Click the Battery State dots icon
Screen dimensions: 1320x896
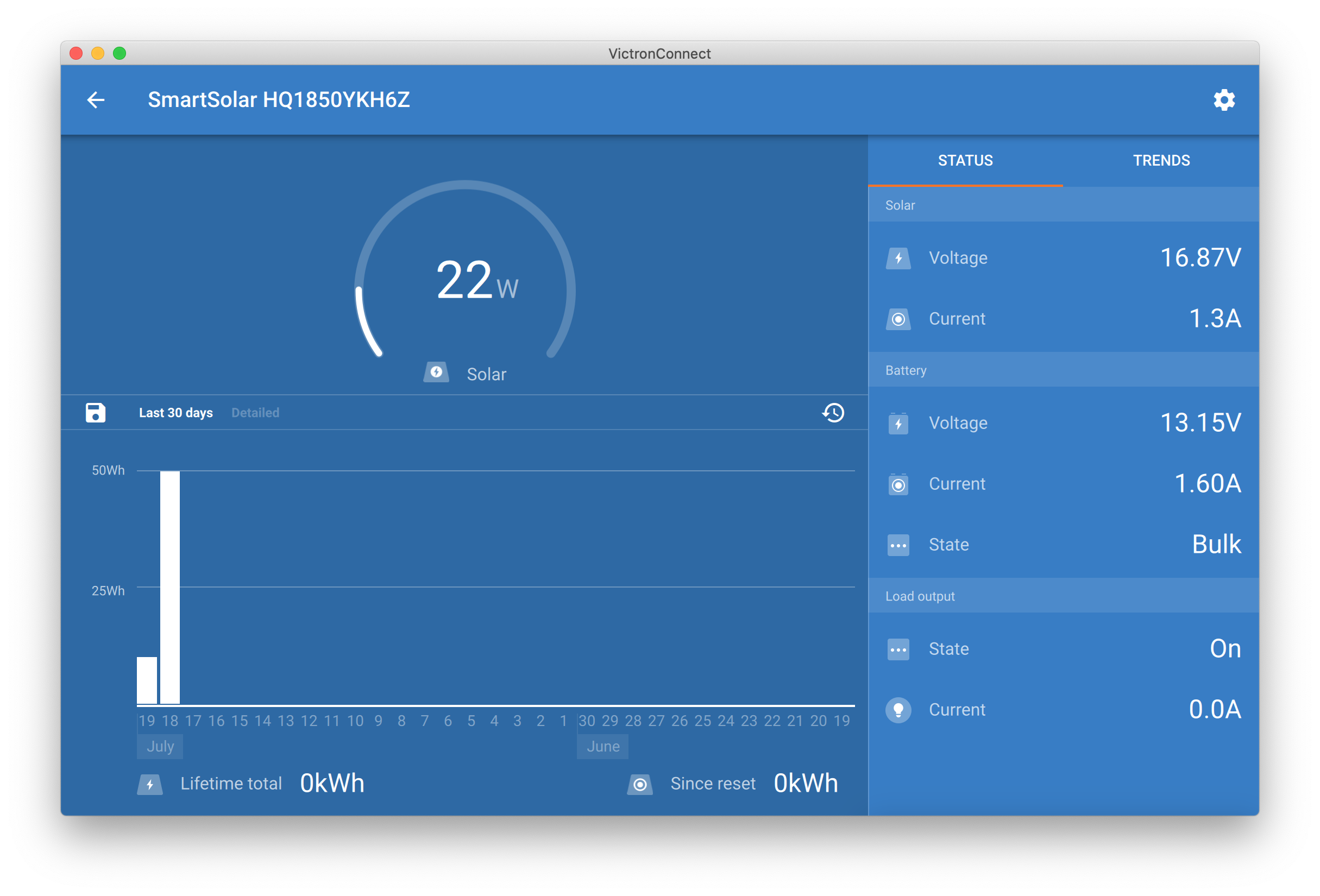pos(898,545)
